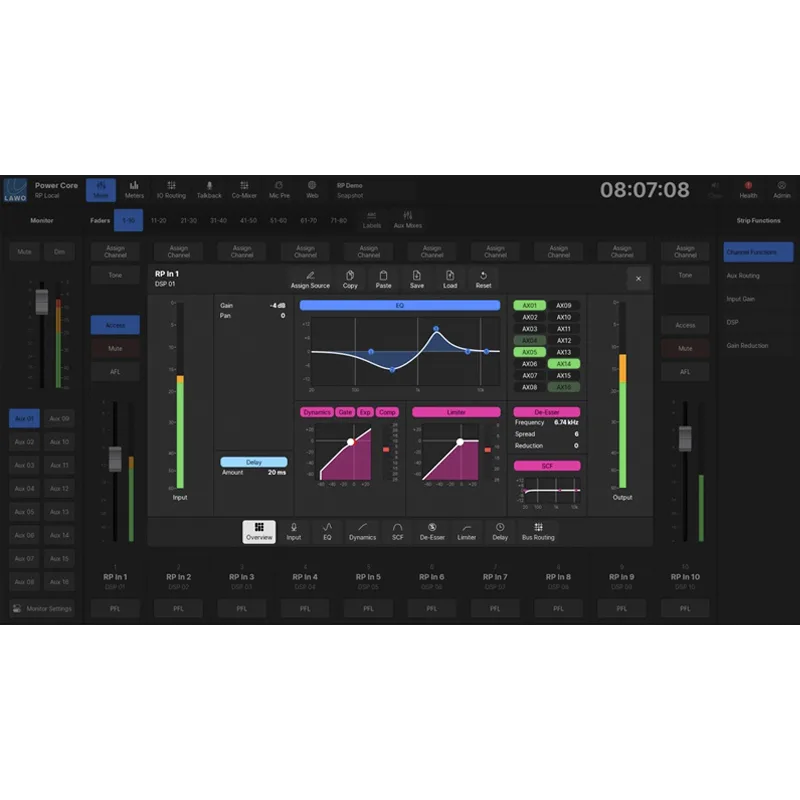
Task: Enable the AX09 aux send
Action: coord(564,306)
